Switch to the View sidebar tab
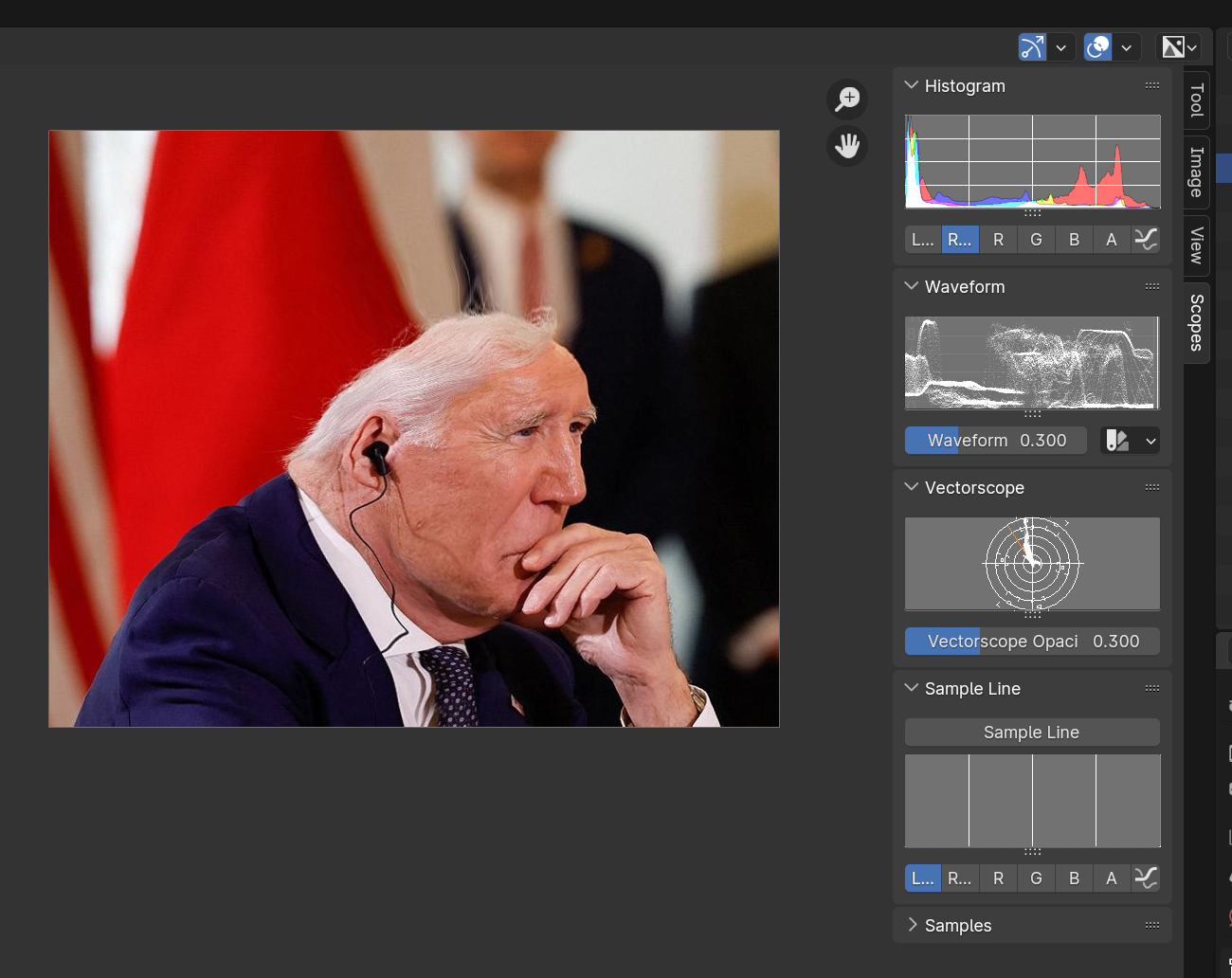Viewport: 1232px width, 978px height. (1197, 245)
